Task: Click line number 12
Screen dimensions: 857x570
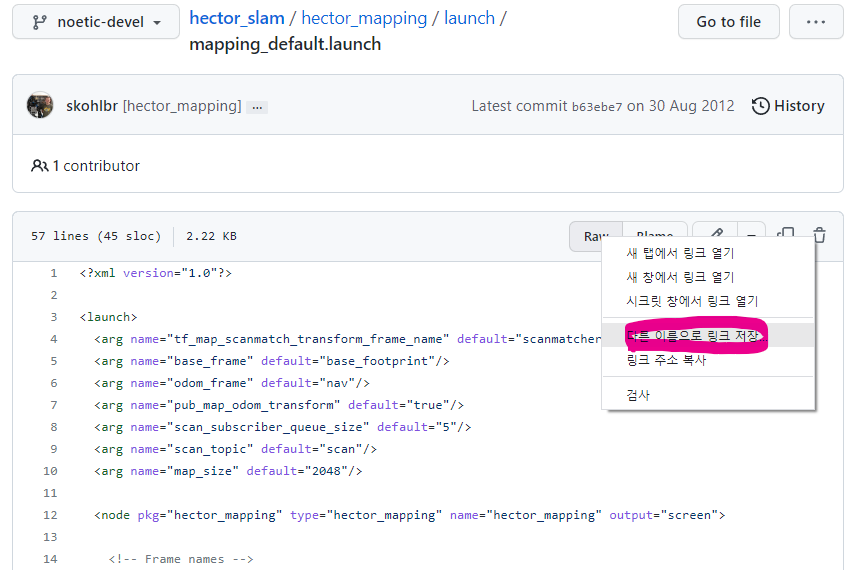Action: click(50, 515)
